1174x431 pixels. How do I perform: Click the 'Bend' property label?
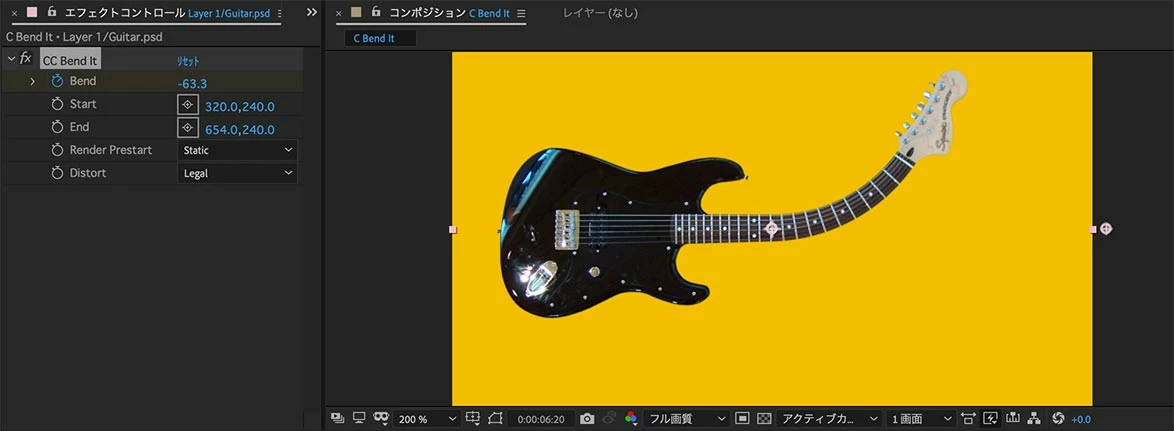(x=82, y=81)
